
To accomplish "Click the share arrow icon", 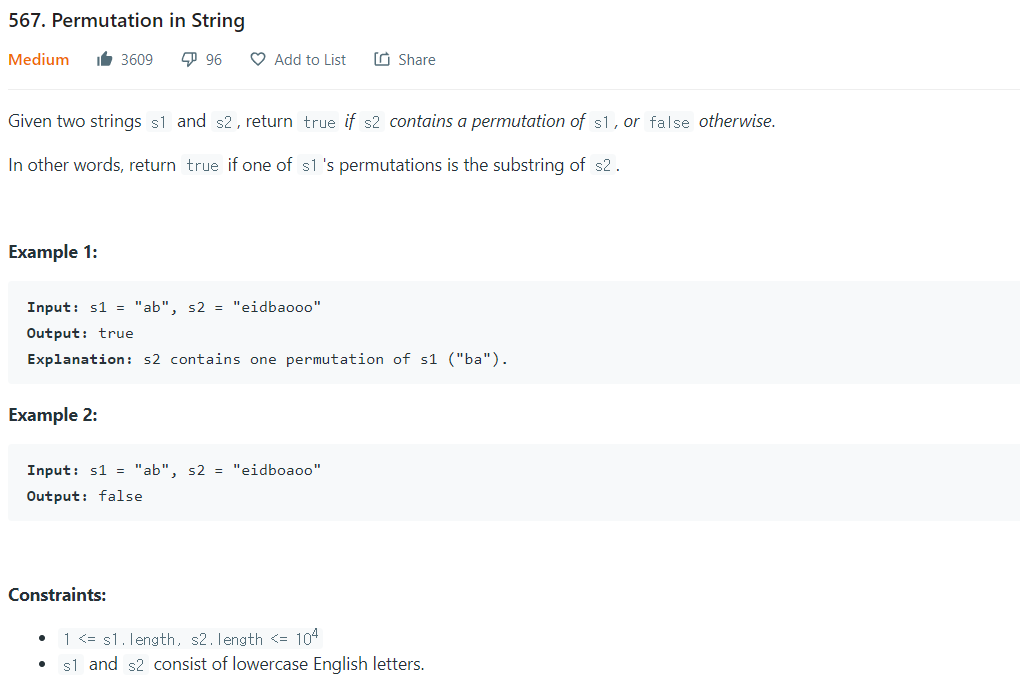I will (x=382, y=59).
